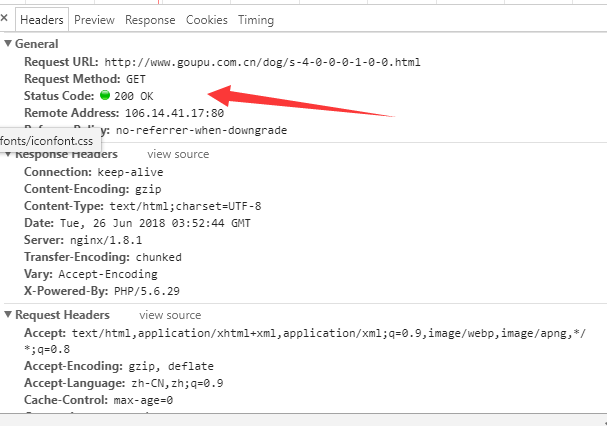Open the Preview tab
The width and height of the screenshot is (607, 426).
94,20
